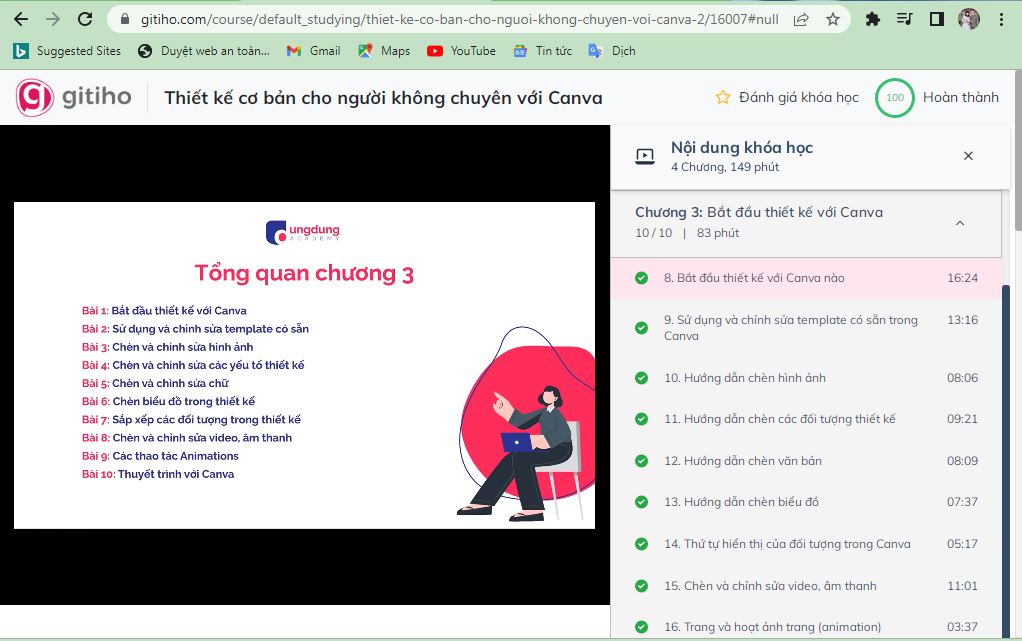Open the Suggested Sites bookmark
Screen dimensions: 1022x641
coord(67,51)
